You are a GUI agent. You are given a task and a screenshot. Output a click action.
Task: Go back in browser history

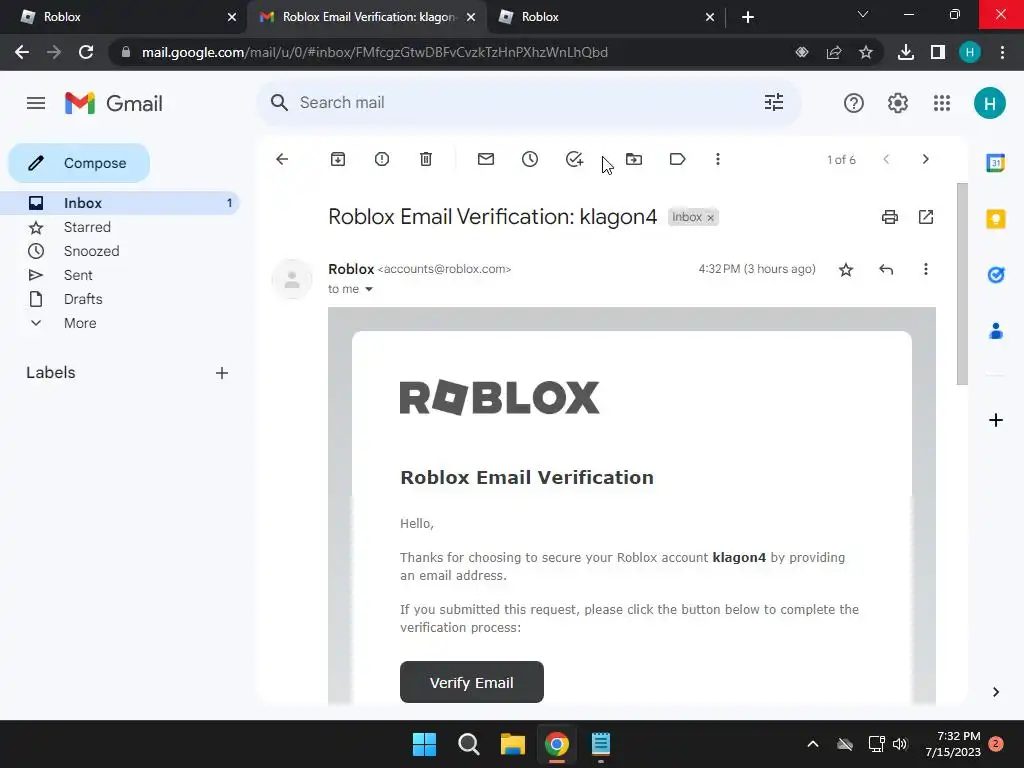tap(22, 52)
